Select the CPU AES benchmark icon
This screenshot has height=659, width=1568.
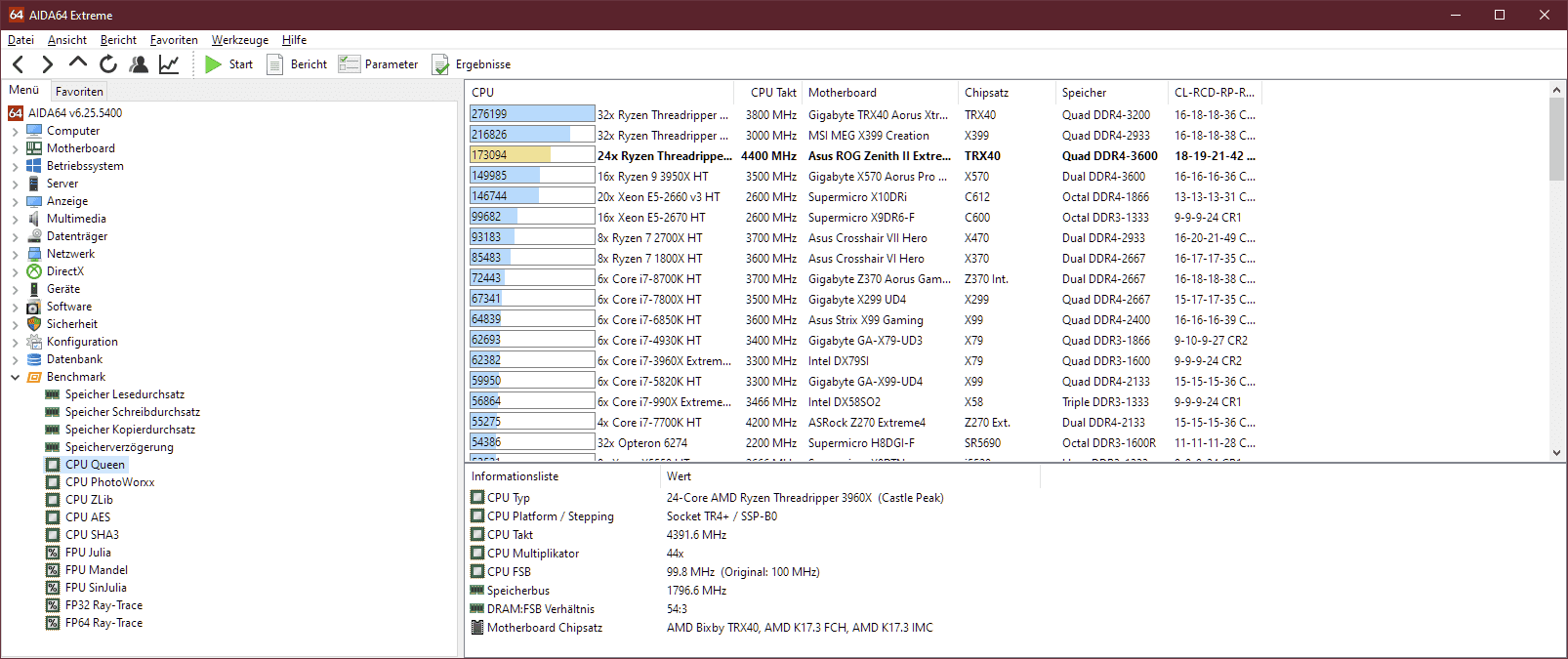(x=53, y=517)
